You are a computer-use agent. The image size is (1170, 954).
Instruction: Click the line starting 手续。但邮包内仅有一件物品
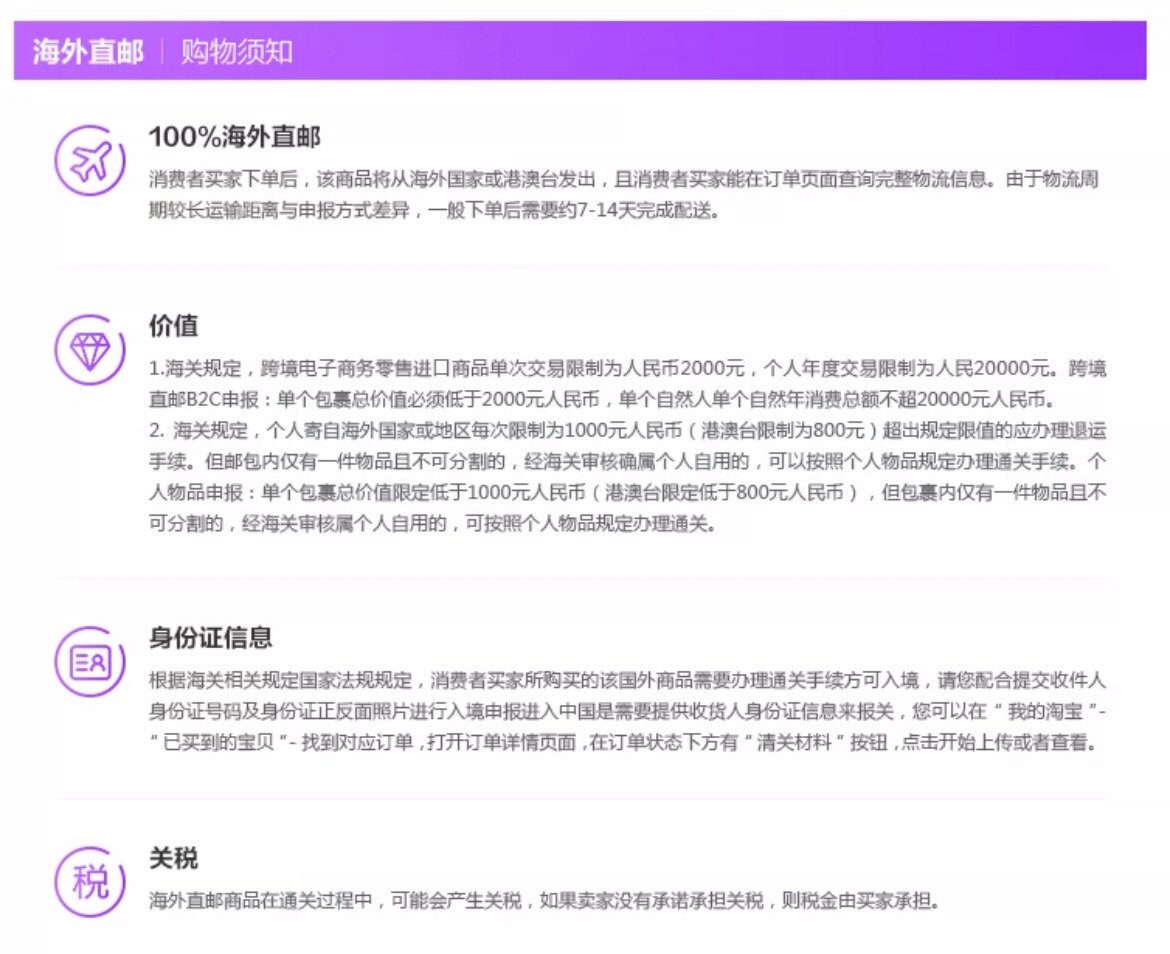tap(628, 462)
